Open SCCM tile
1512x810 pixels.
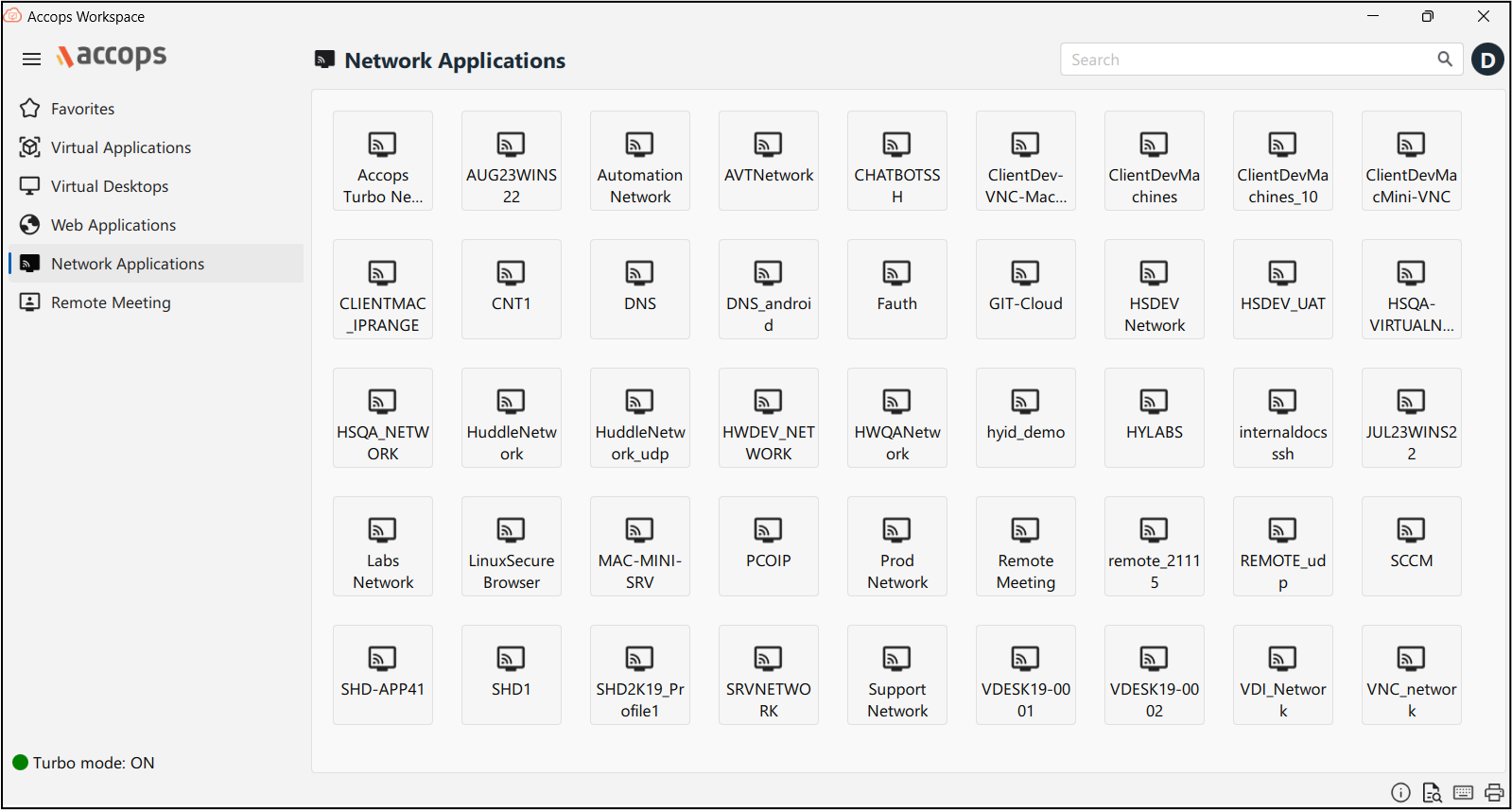click(x=1412, y=546)
